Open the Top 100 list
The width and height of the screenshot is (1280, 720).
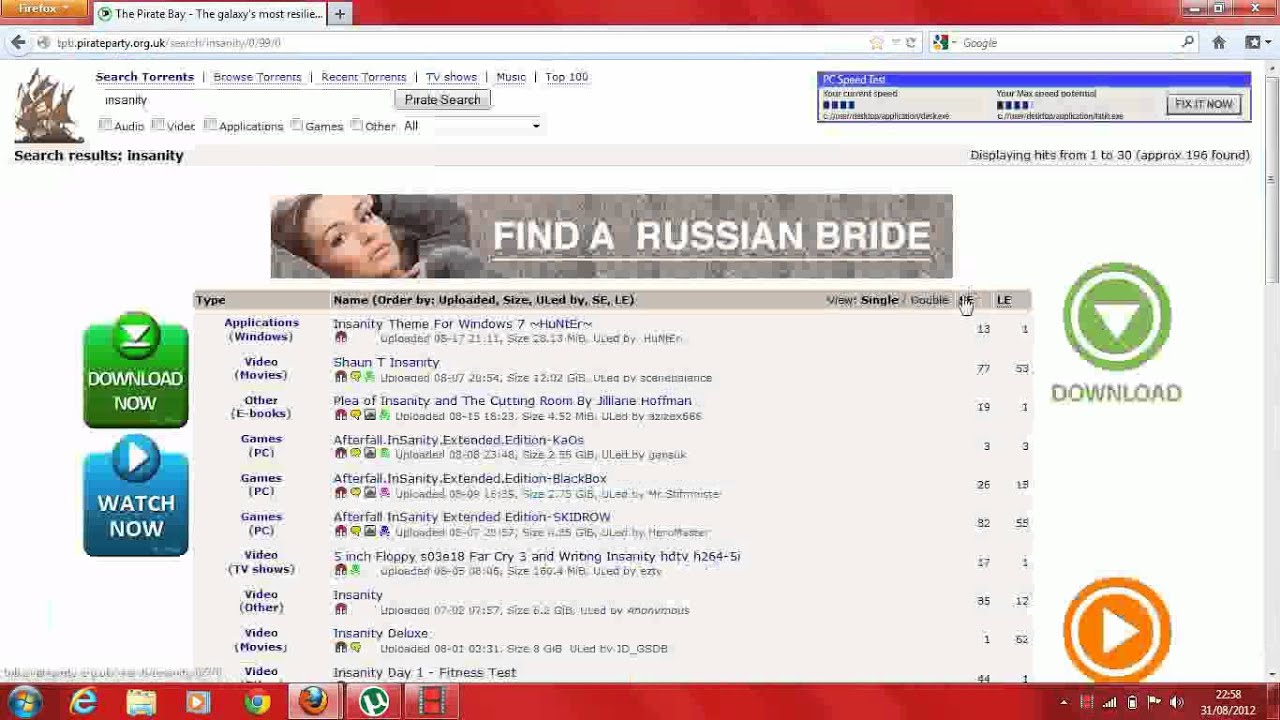point(566,77)
